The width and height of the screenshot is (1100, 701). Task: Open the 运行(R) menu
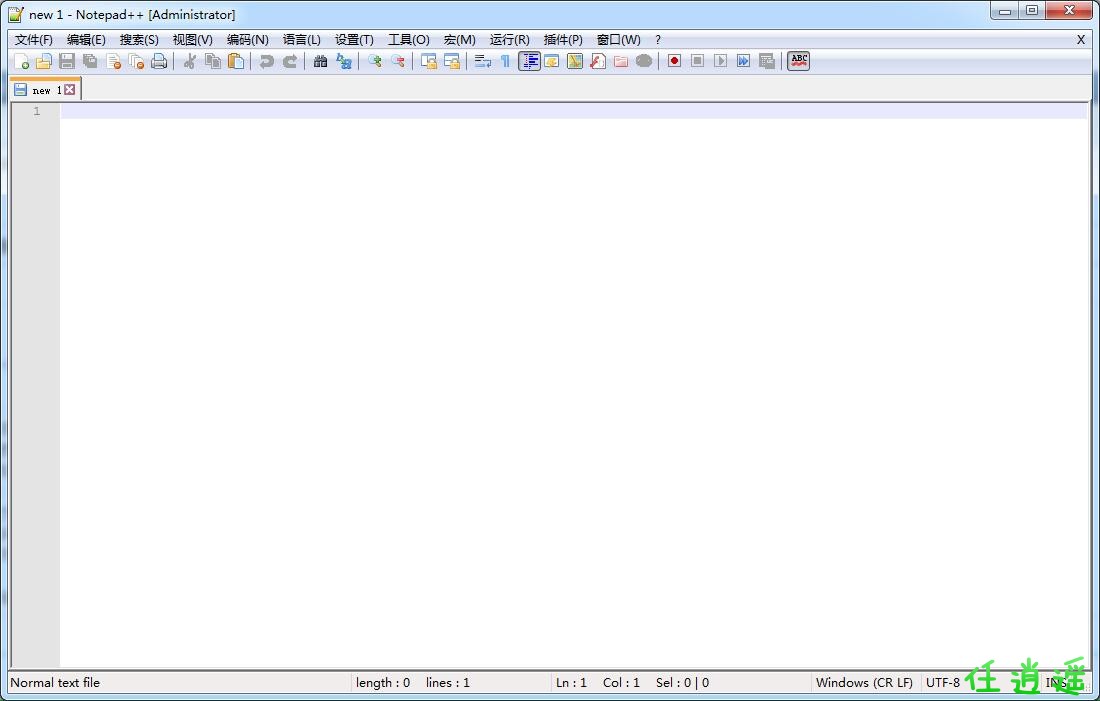click(509, 40)
